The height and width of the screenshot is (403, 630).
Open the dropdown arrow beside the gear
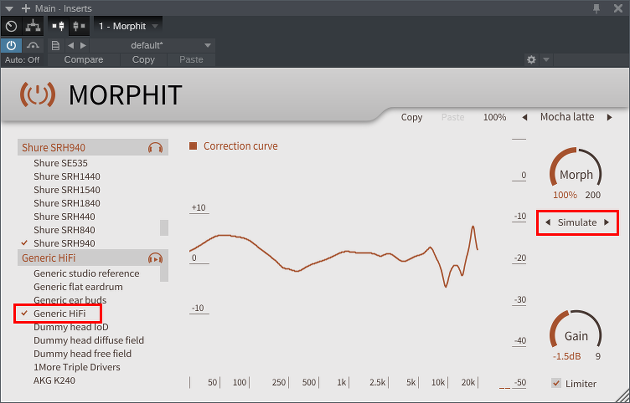[x=546, y=60]
